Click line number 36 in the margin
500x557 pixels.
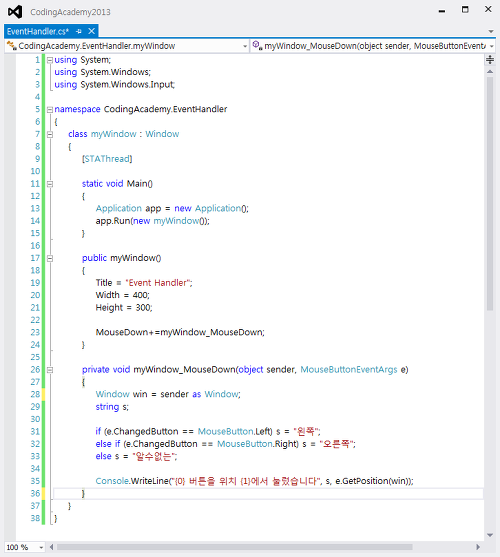pos(35,493)
